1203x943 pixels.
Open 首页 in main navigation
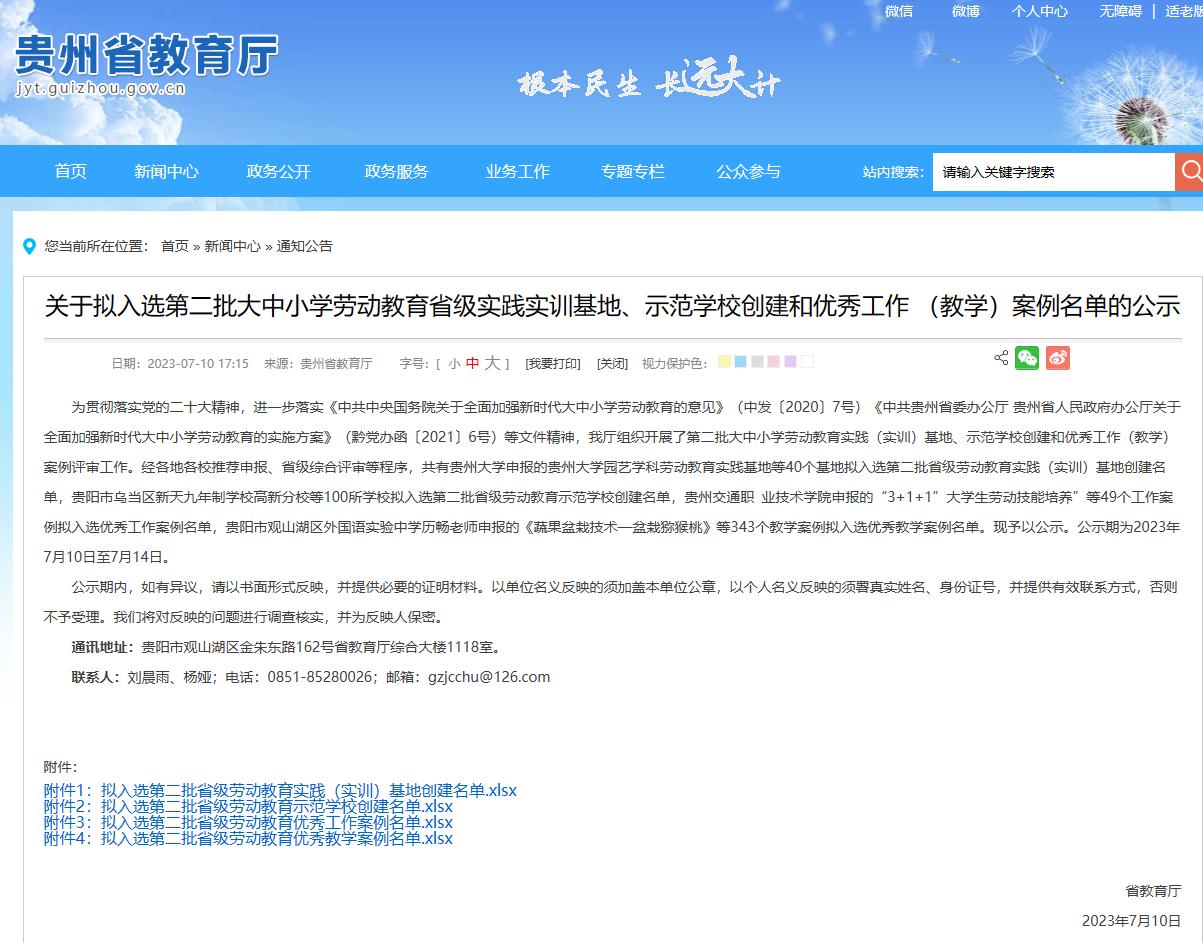point(71,171)
